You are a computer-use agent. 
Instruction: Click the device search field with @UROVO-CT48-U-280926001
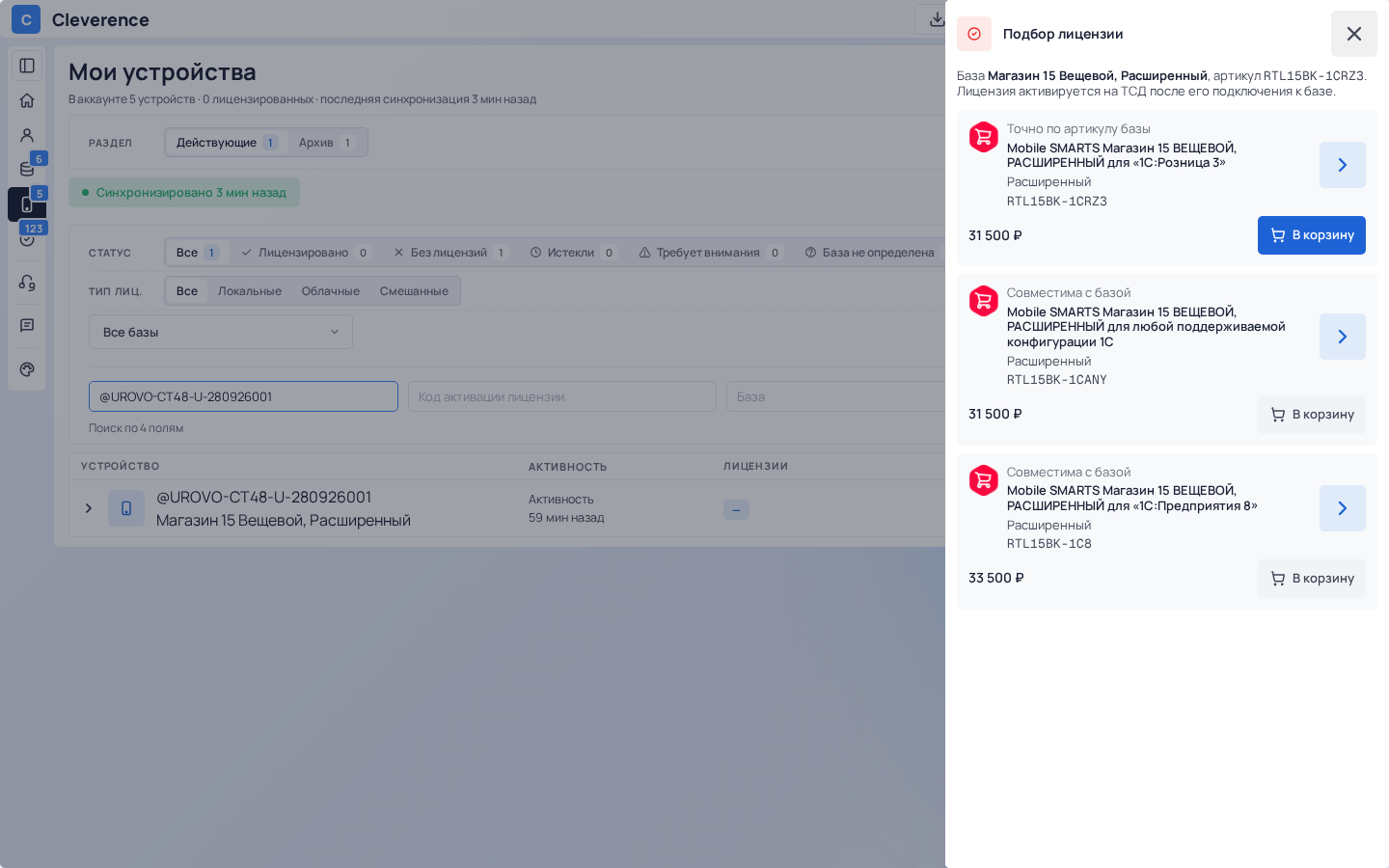(243, 396)
